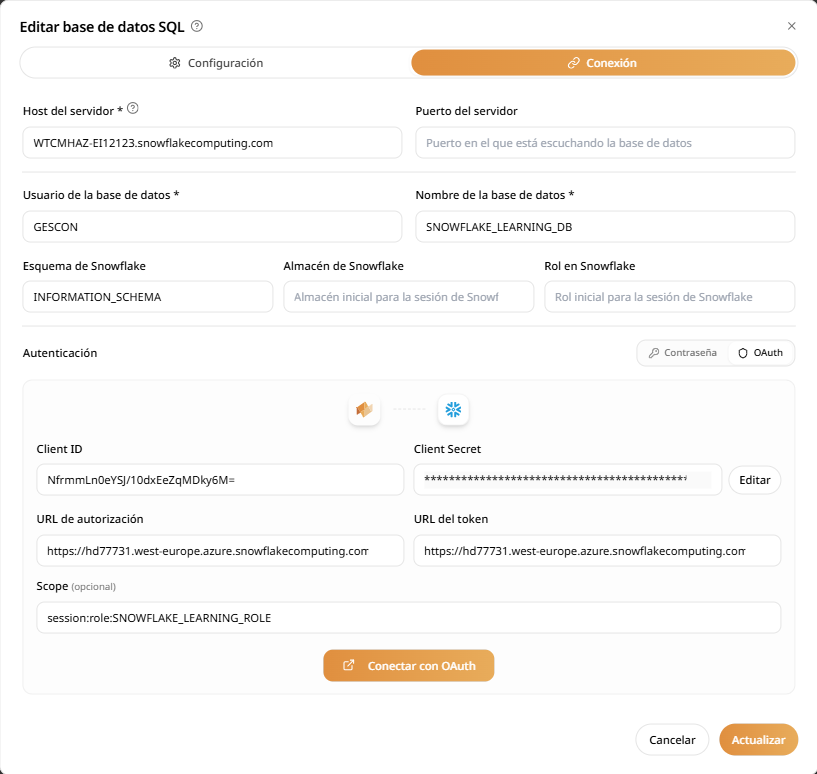Click help icon next to Host del servidor
817x774 pixels.
(x=133, y=109)
